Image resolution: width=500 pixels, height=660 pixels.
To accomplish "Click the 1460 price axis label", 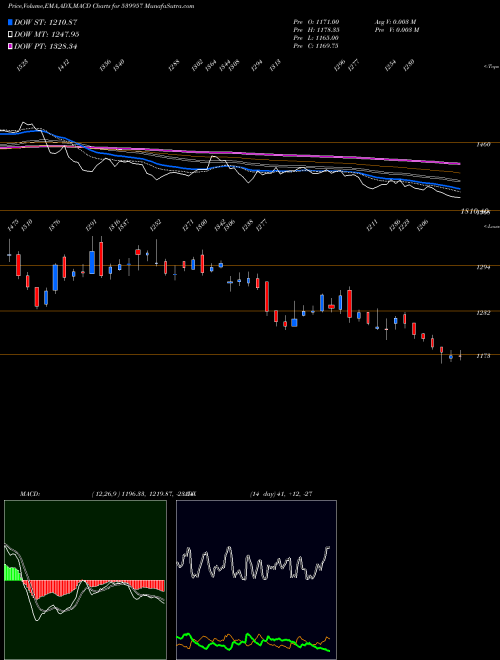I will point(483,144).
